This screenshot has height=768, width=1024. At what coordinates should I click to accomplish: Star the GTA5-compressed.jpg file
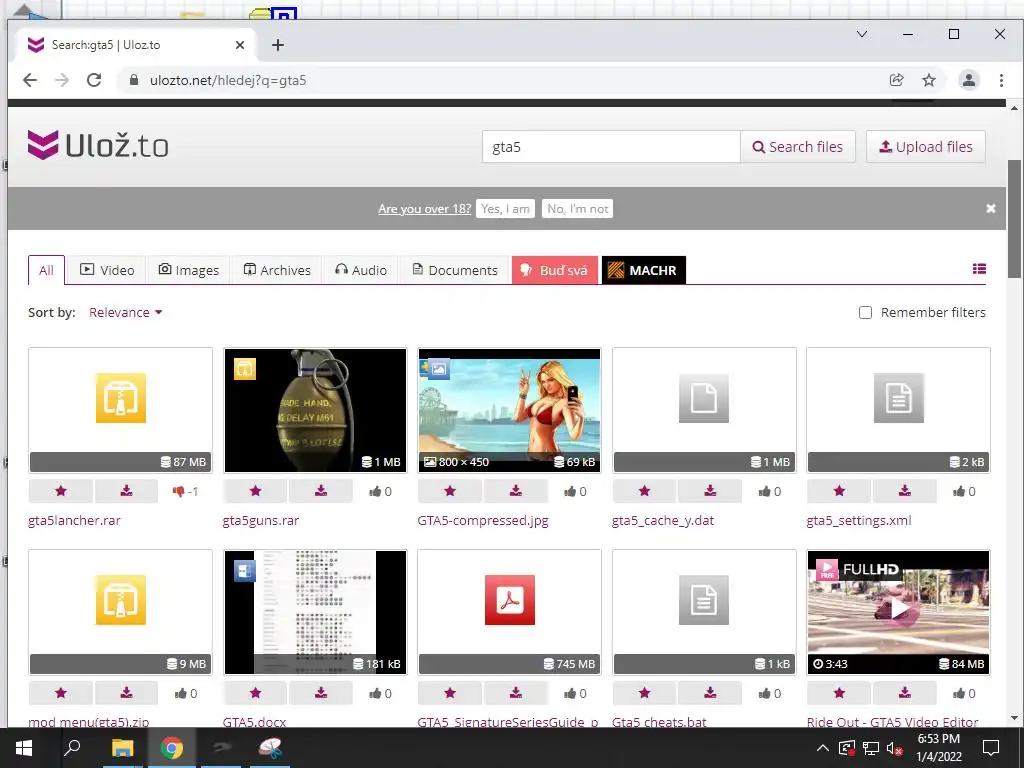(450, 491)
